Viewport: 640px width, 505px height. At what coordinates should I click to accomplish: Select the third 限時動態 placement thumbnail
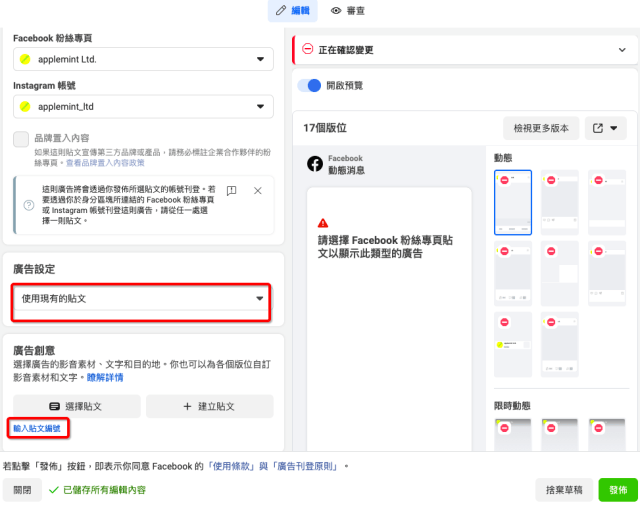(607, 435)
